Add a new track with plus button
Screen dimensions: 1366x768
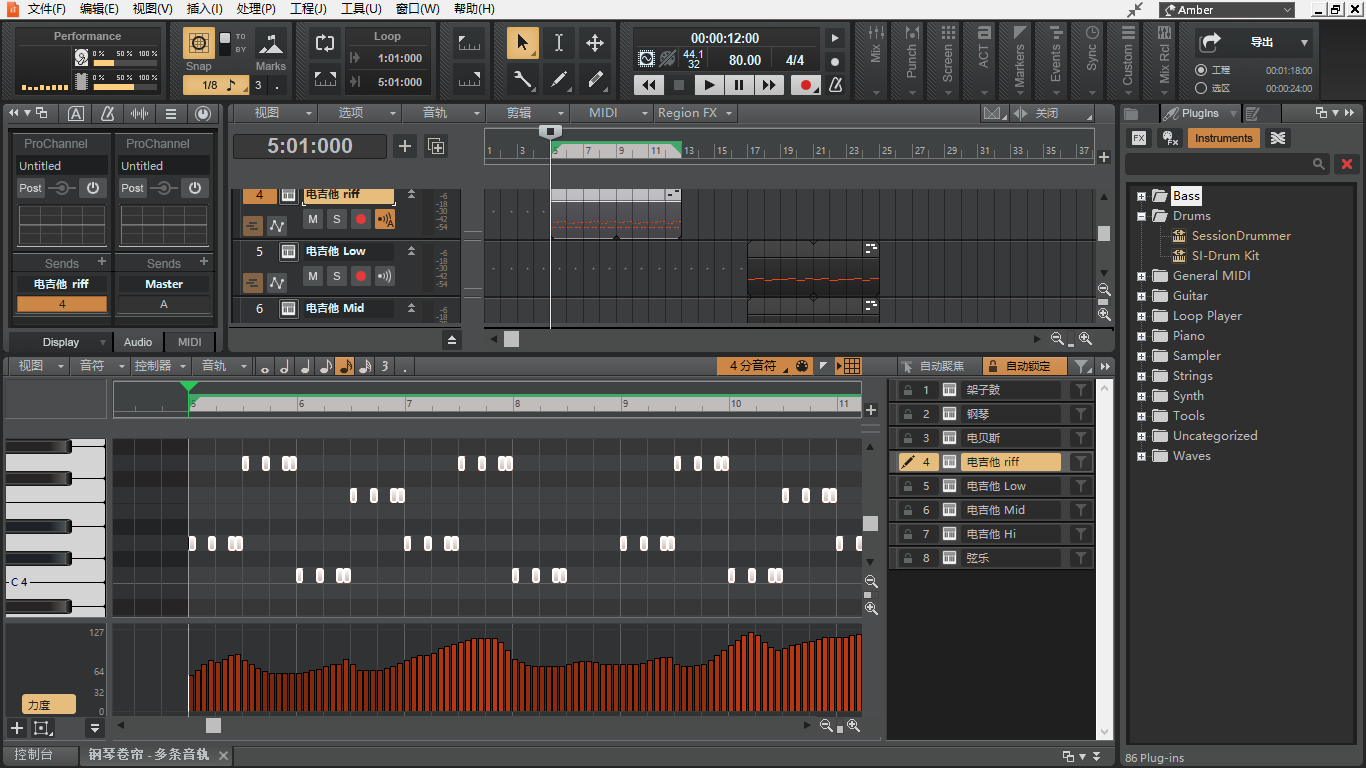point(404,147)
